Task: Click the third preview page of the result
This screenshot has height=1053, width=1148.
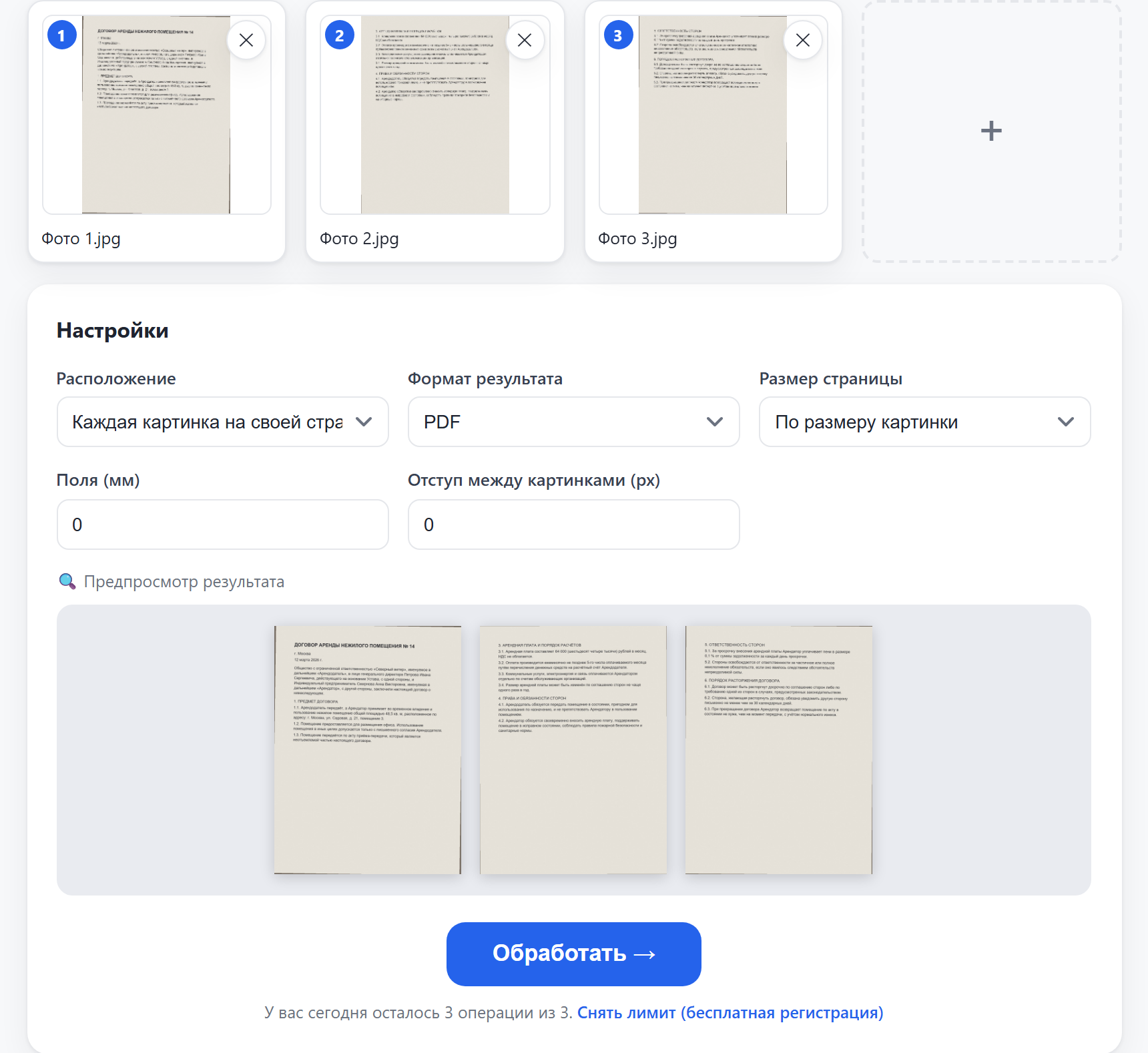Action: pyautogui.click(x=779, y=750)
